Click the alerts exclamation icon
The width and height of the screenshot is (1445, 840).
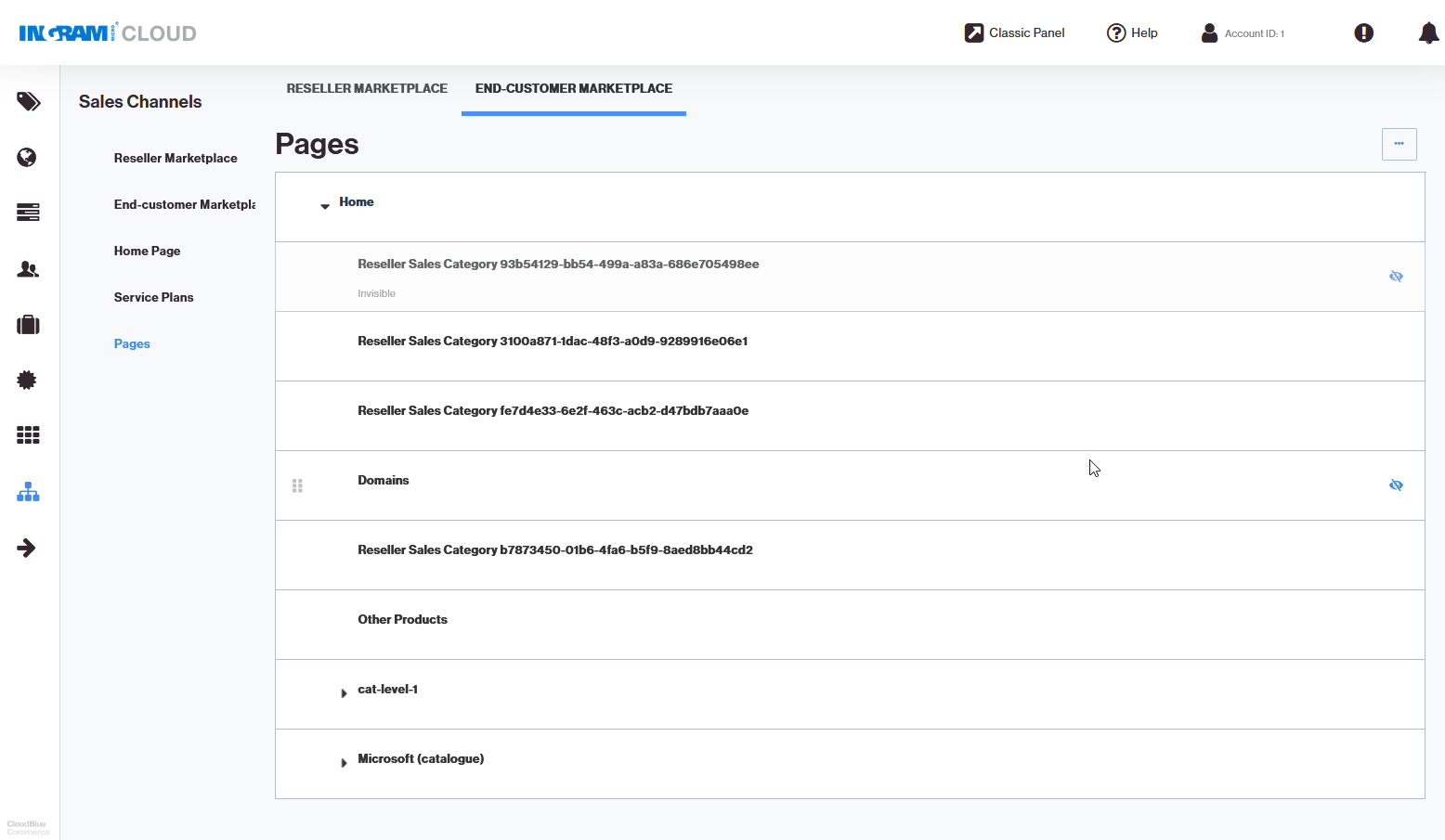1363,32
